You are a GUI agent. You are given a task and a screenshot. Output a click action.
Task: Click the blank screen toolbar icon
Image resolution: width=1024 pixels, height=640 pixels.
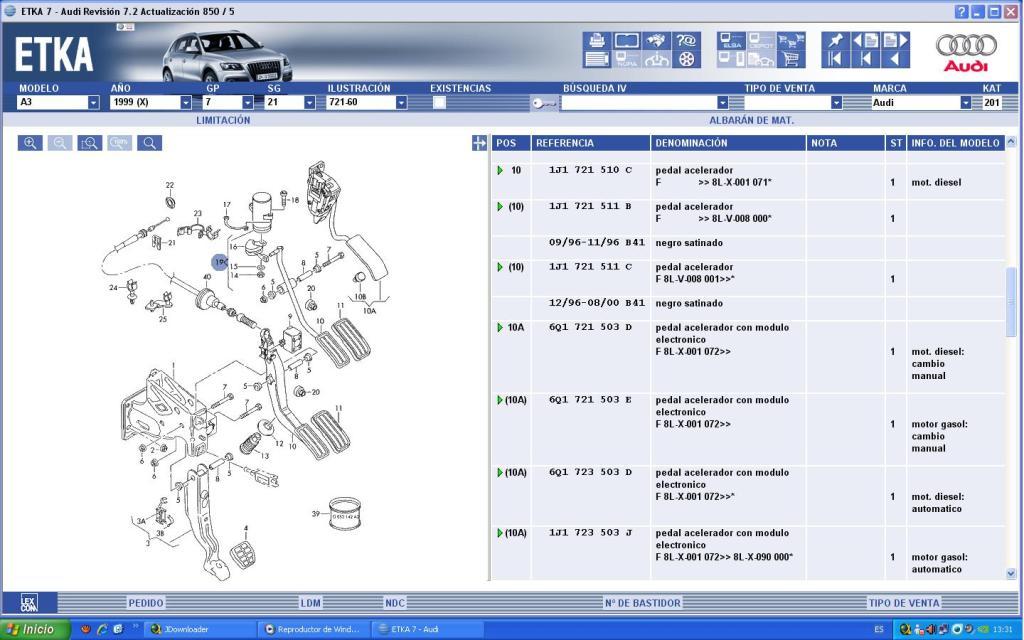627,40
